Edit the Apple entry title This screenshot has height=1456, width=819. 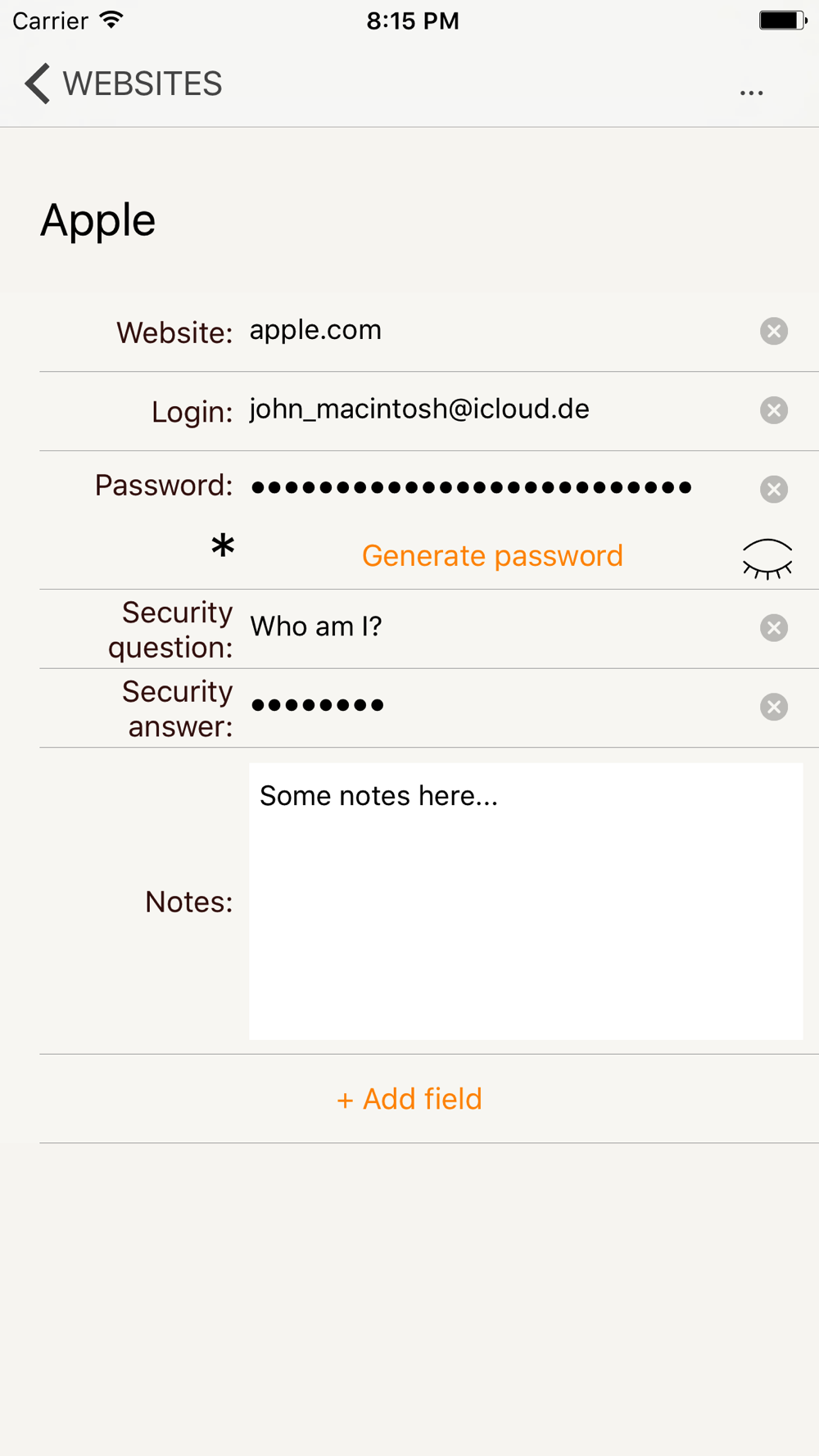pos(98,221)
